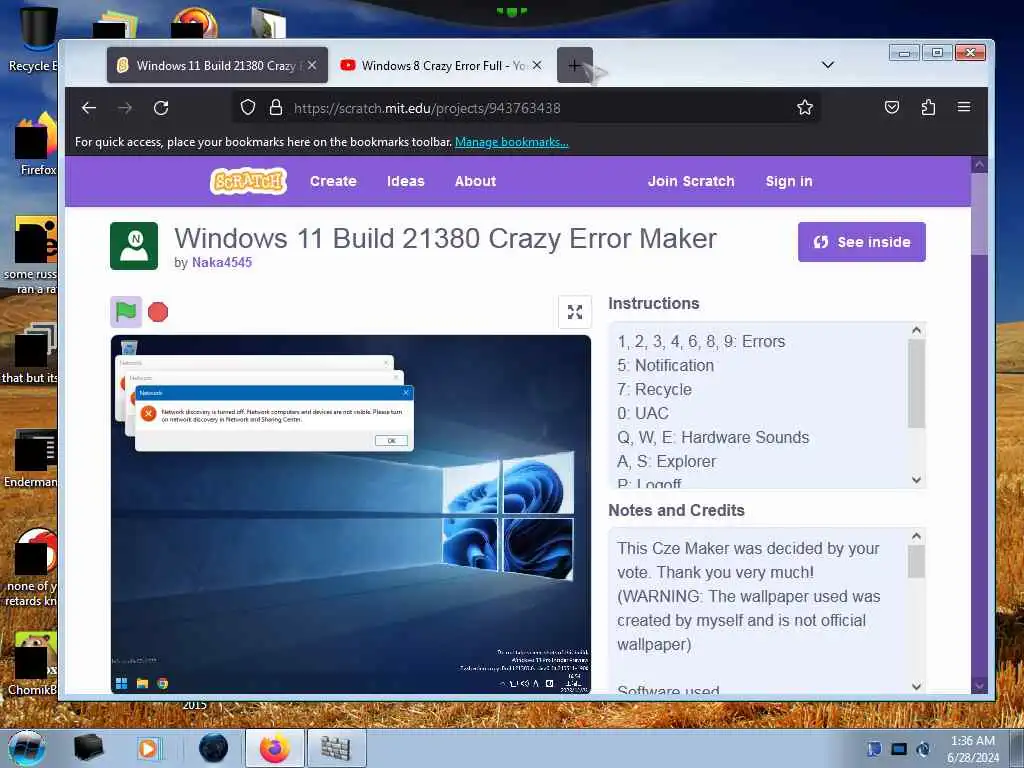The image size is (1024, 768).
Task: Open the media player taskbar icon
Action: tap(149, 748)
